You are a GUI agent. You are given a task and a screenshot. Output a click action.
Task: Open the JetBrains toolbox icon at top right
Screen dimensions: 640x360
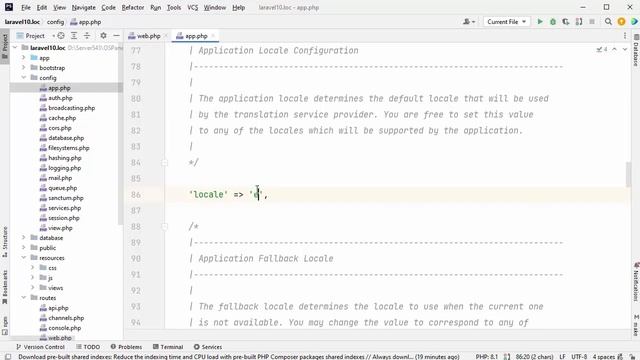click(634, 22)
